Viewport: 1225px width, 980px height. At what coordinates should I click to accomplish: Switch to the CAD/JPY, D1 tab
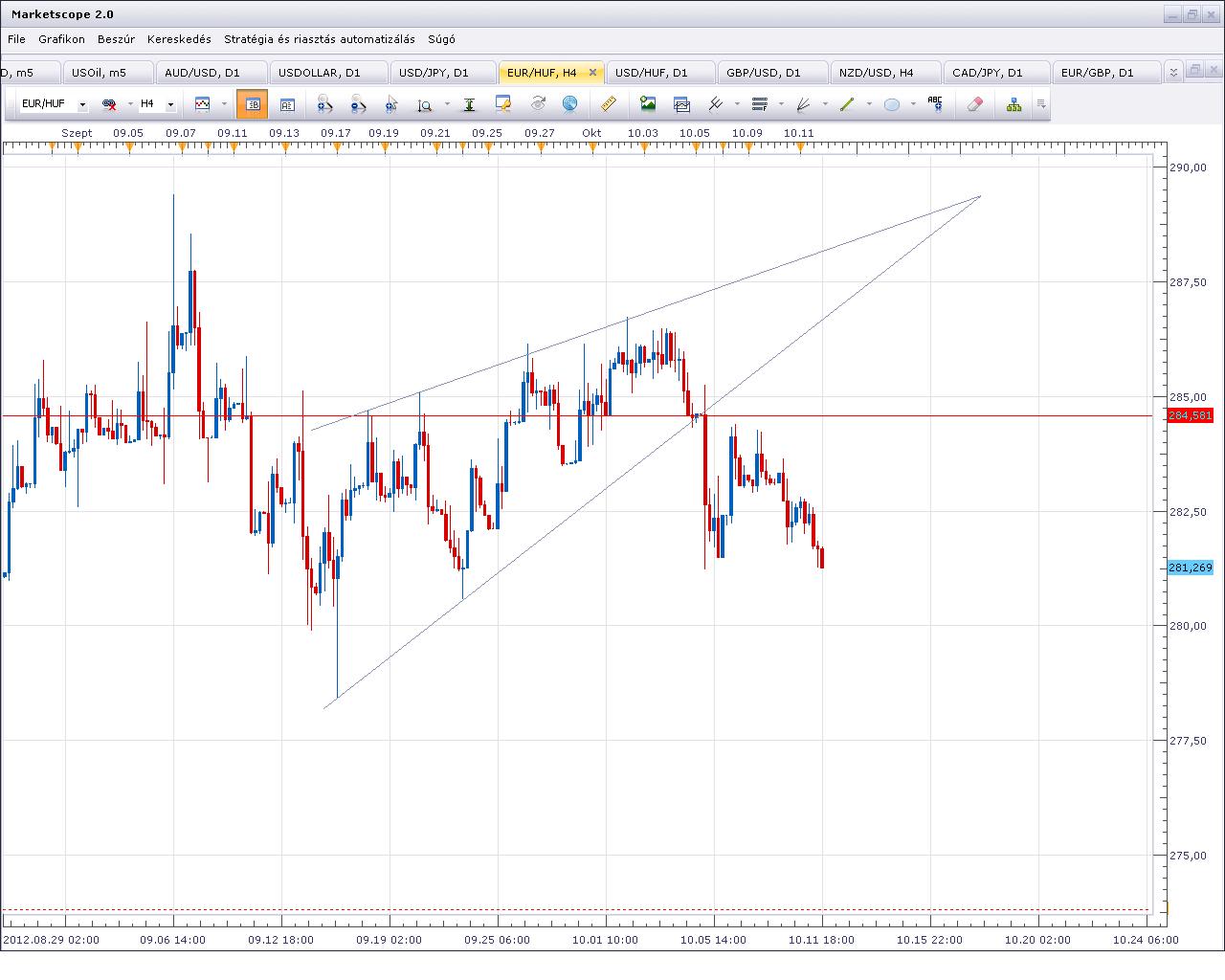click(996, 73)
